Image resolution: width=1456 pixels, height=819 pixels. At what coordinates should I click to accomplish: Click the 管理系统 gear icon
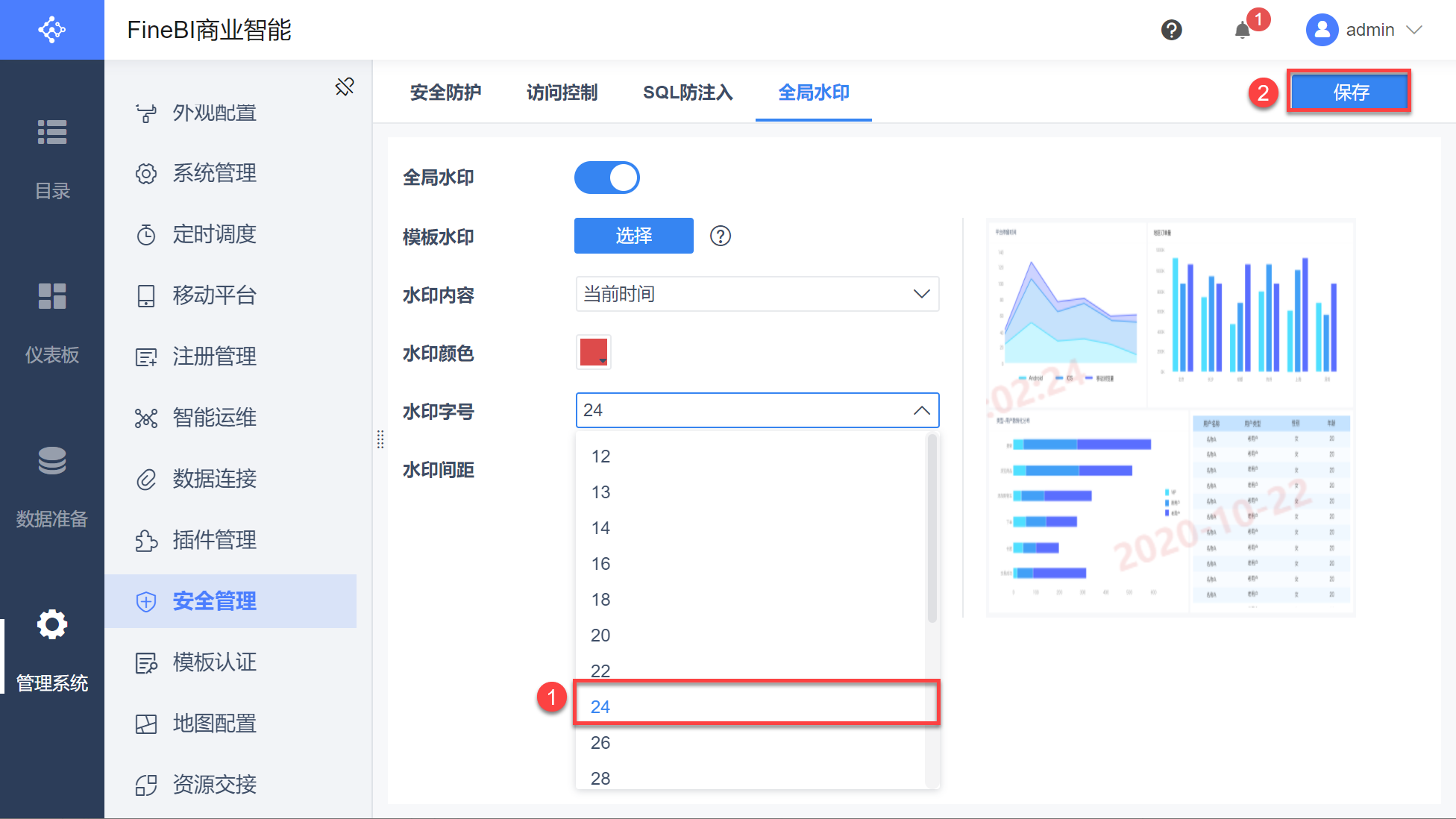point(52,624)
